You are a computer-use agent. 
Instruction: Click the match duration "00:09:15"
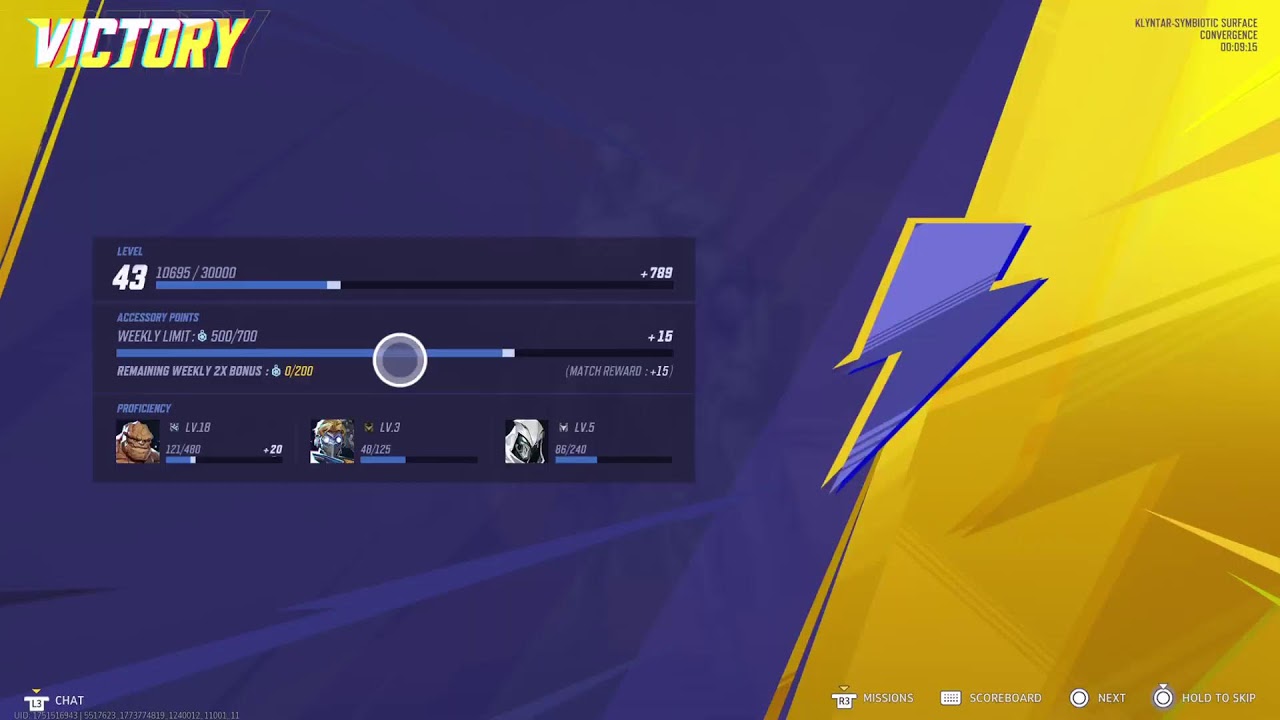click(x=1239, y=47)
